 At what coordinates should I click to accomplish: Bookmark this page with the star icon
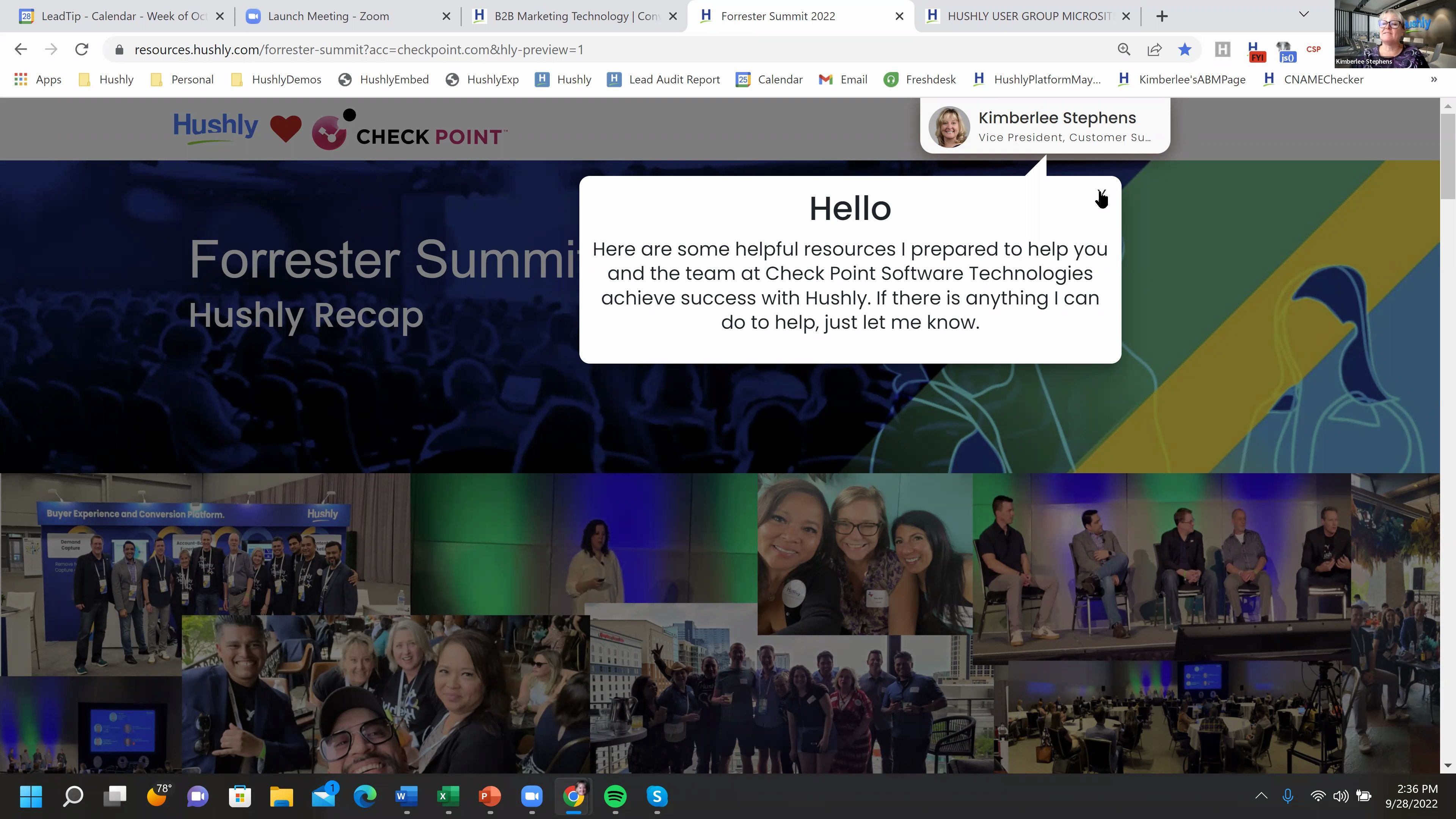coord(1185,50)
